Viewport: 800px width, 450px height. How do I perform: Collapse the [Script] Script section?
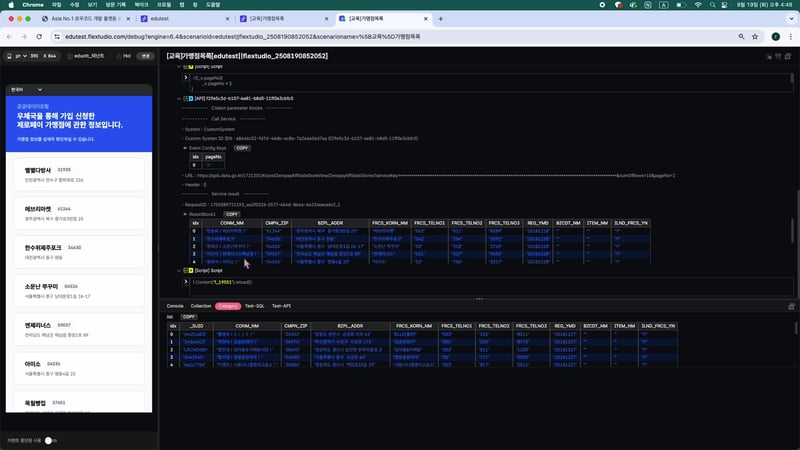178,270
